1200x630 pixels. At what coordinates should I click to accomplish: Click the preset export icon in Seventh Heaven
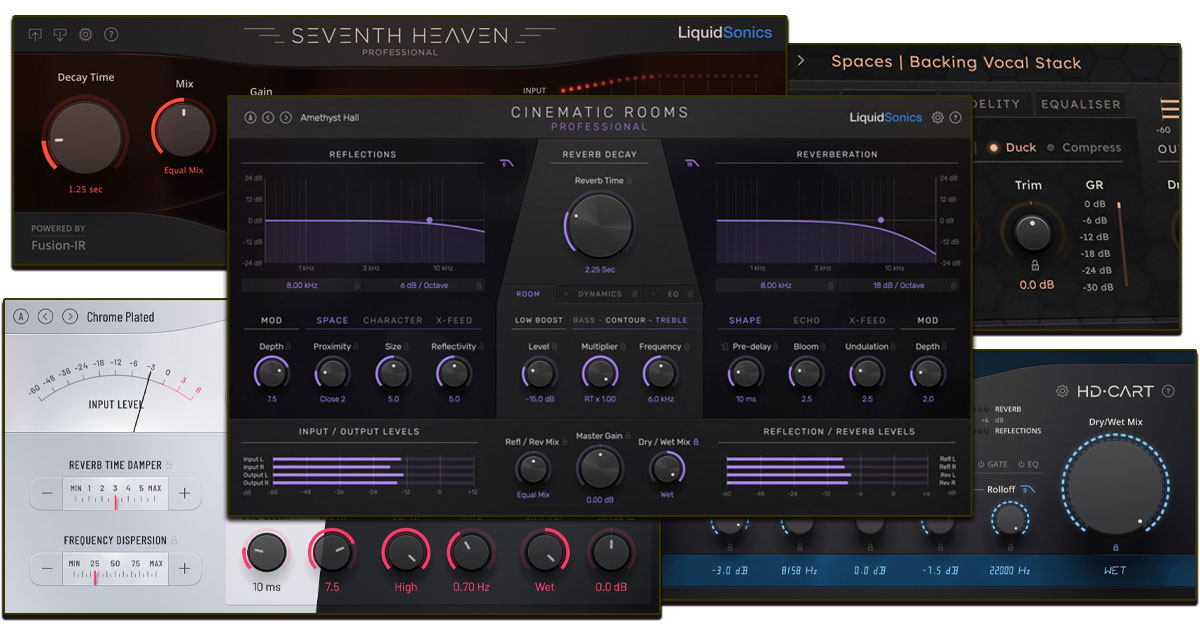[36, 35]
